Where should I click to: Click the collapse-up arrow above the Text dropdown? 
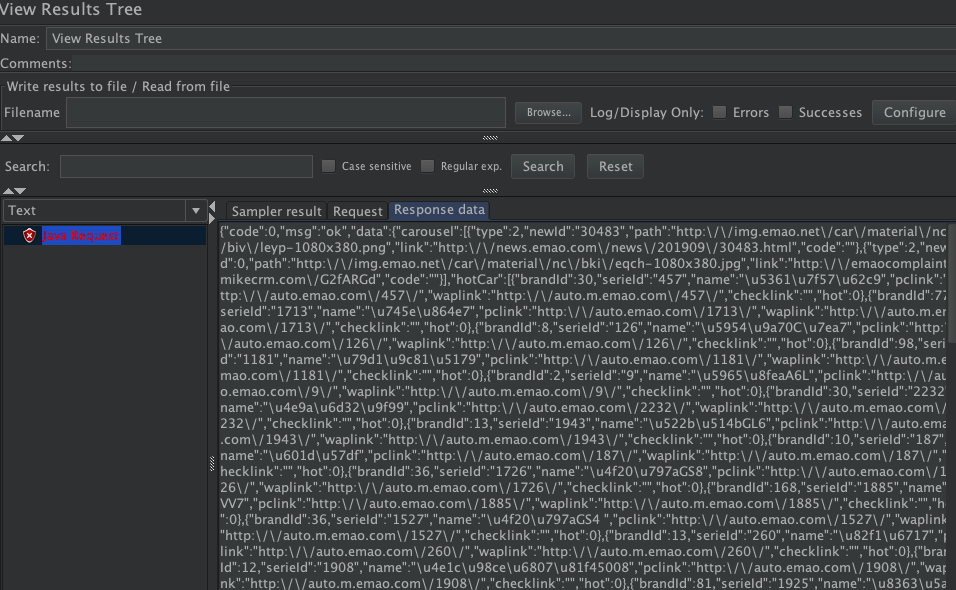[8, 190]
